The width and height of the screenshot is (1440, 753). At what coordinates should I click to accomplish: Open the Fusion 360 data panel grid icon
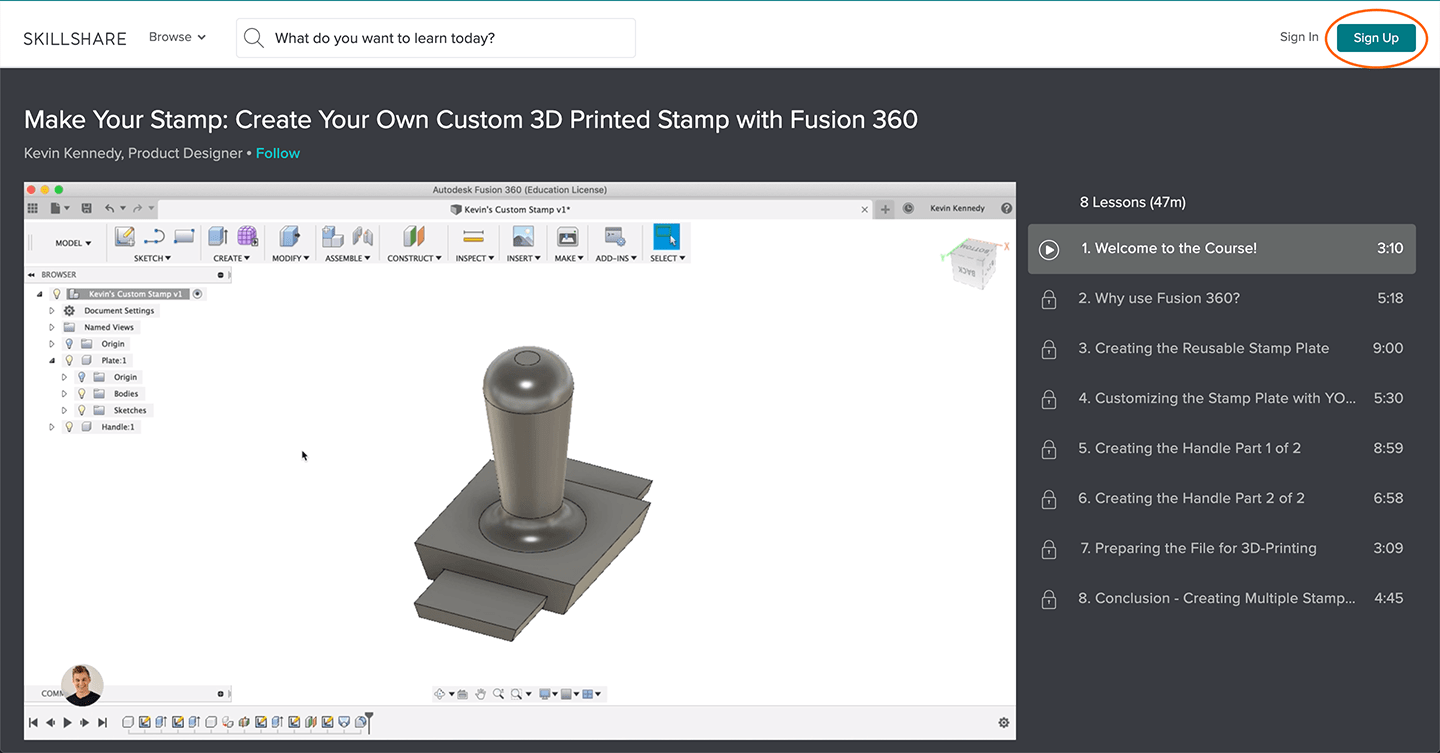pos(32,208)
